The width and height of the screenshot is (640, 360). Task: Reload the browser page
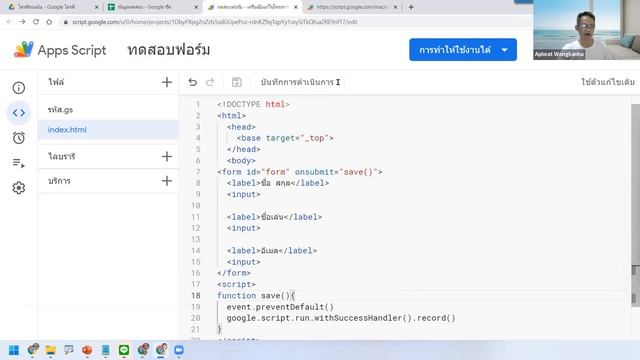coord(36,22)
